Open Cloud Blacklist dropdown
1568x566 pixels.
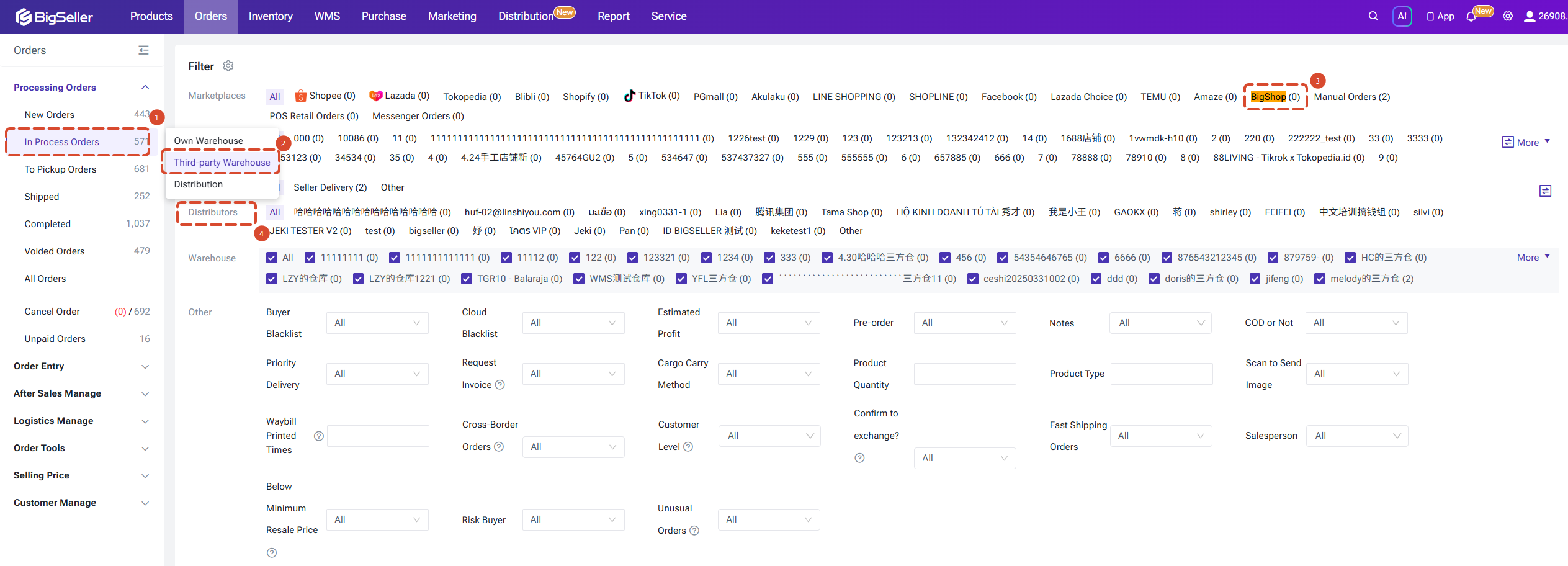[x=573, y=323]
